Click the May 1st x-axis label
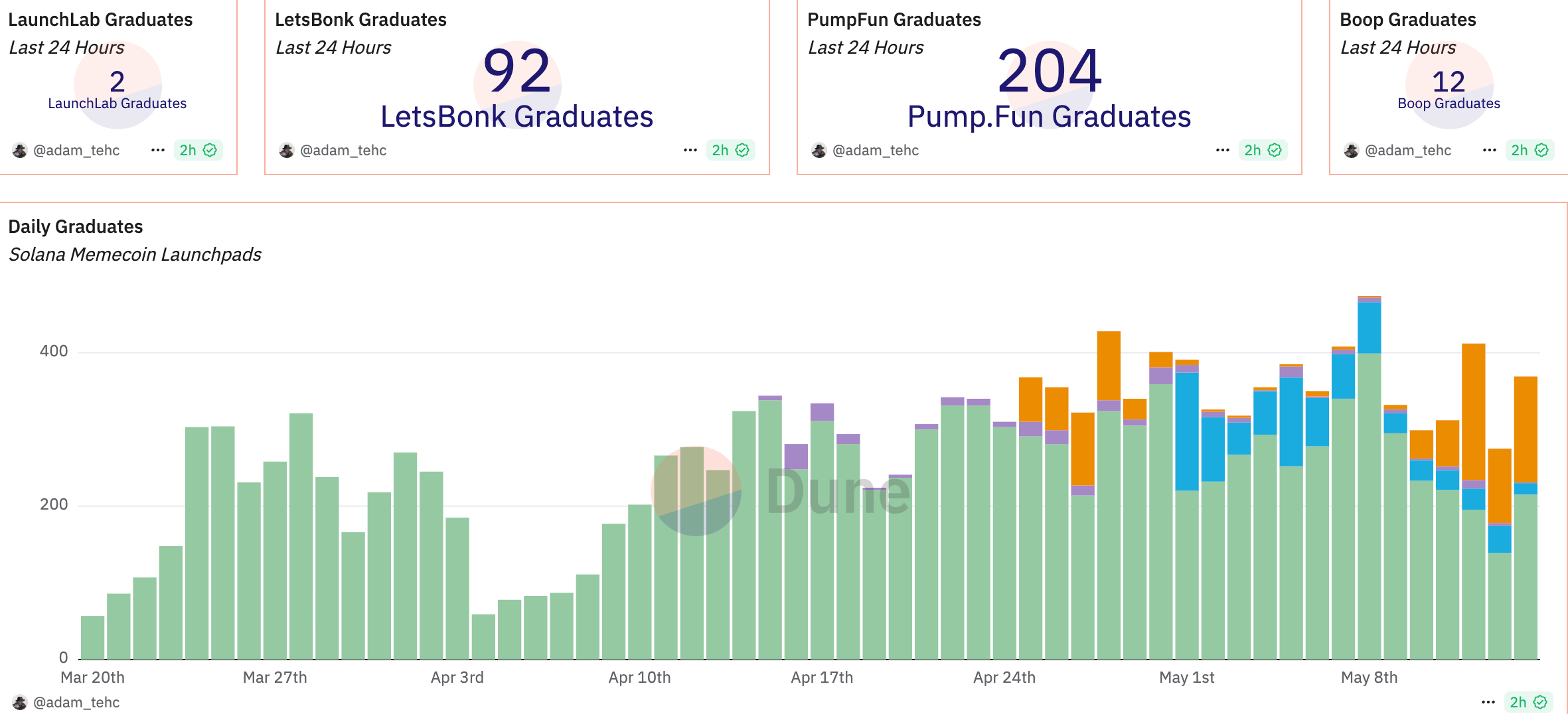Viewport: 1568px width, 714px height. pyautogui.click(x=1186, y=678)
